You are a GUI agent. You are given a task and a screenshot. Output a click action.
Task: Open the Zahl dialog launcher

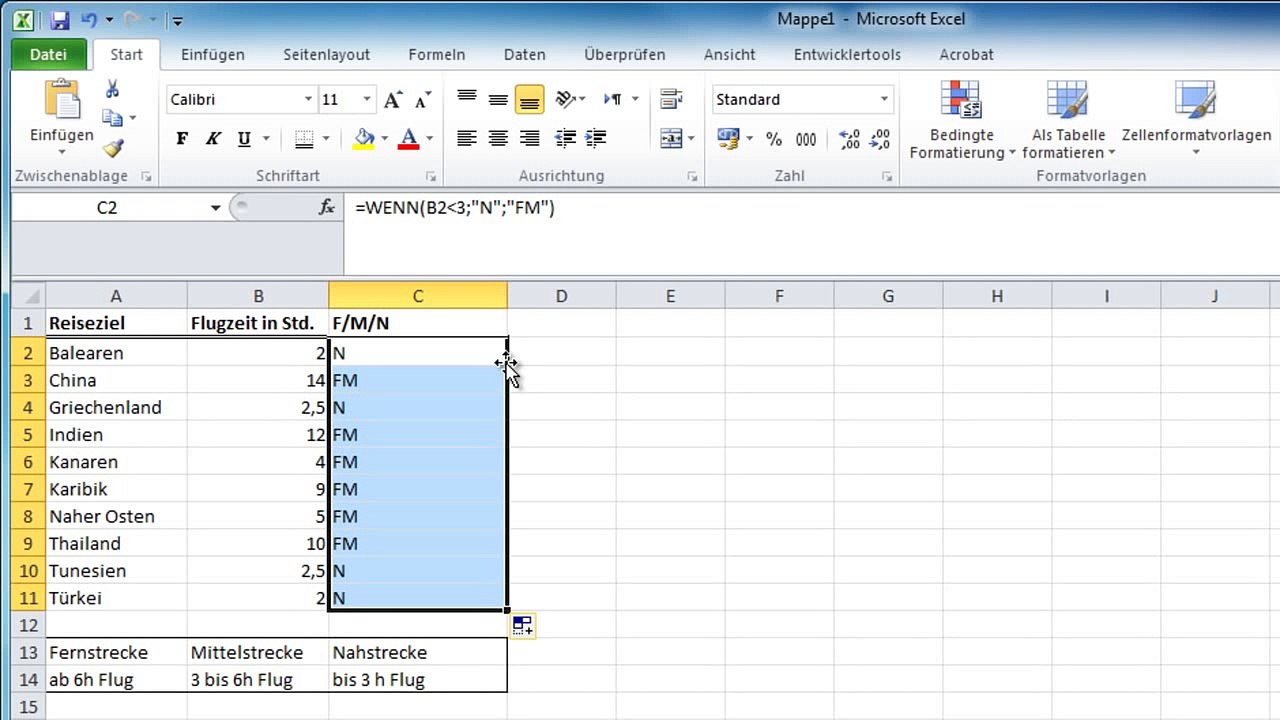point(886,176)
